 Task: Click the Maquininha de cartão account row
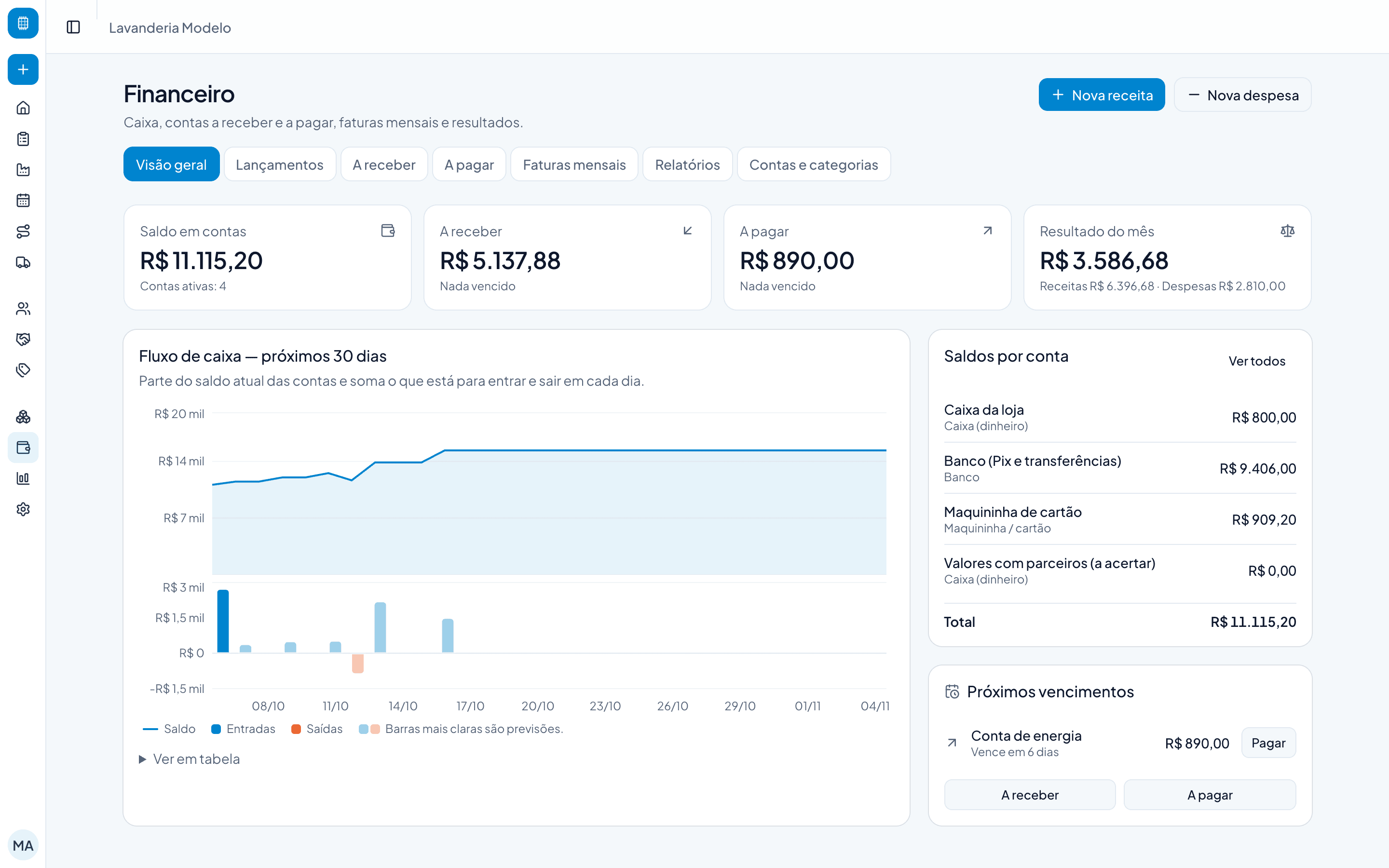point(1120,519)
